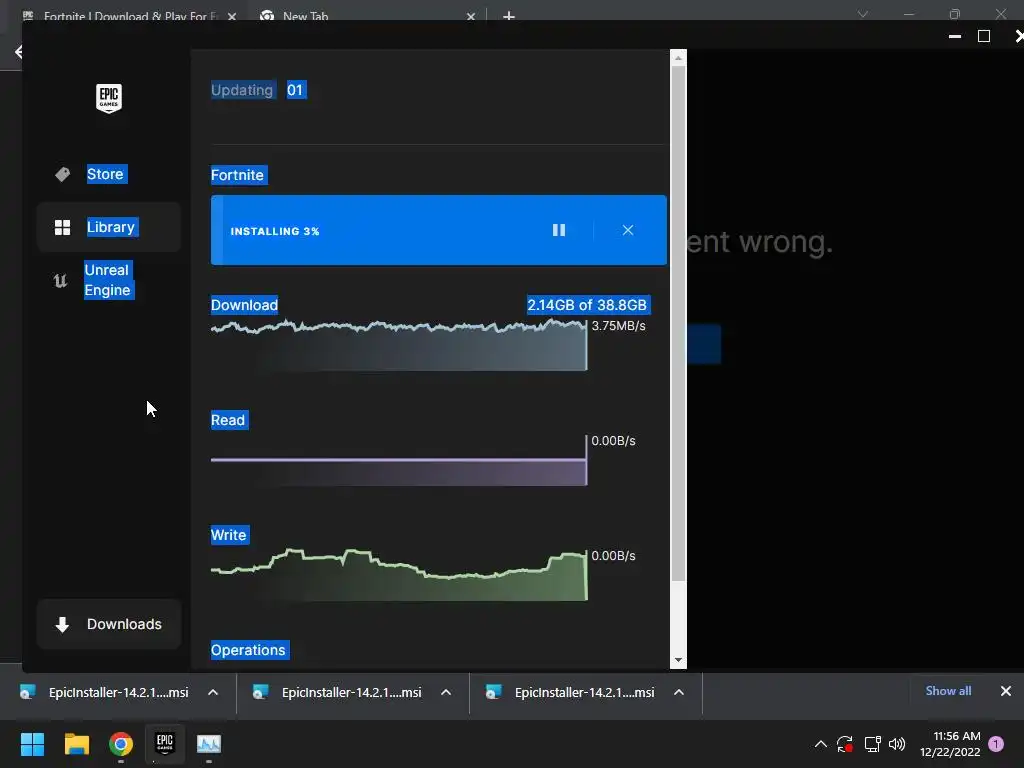Open the Store page in the sidebar
Image resolution: width=1024 pixels, height=768 pixels.
coord(108,174)
